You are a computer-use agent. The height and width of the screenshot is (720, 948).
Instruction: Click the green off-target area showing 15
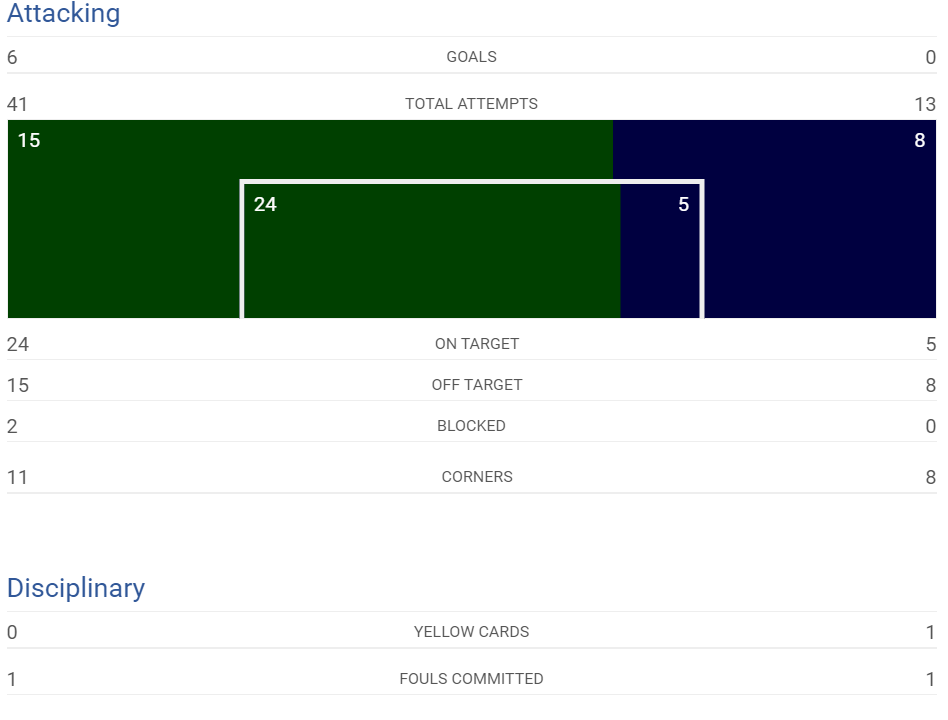[x=124, y=219]
